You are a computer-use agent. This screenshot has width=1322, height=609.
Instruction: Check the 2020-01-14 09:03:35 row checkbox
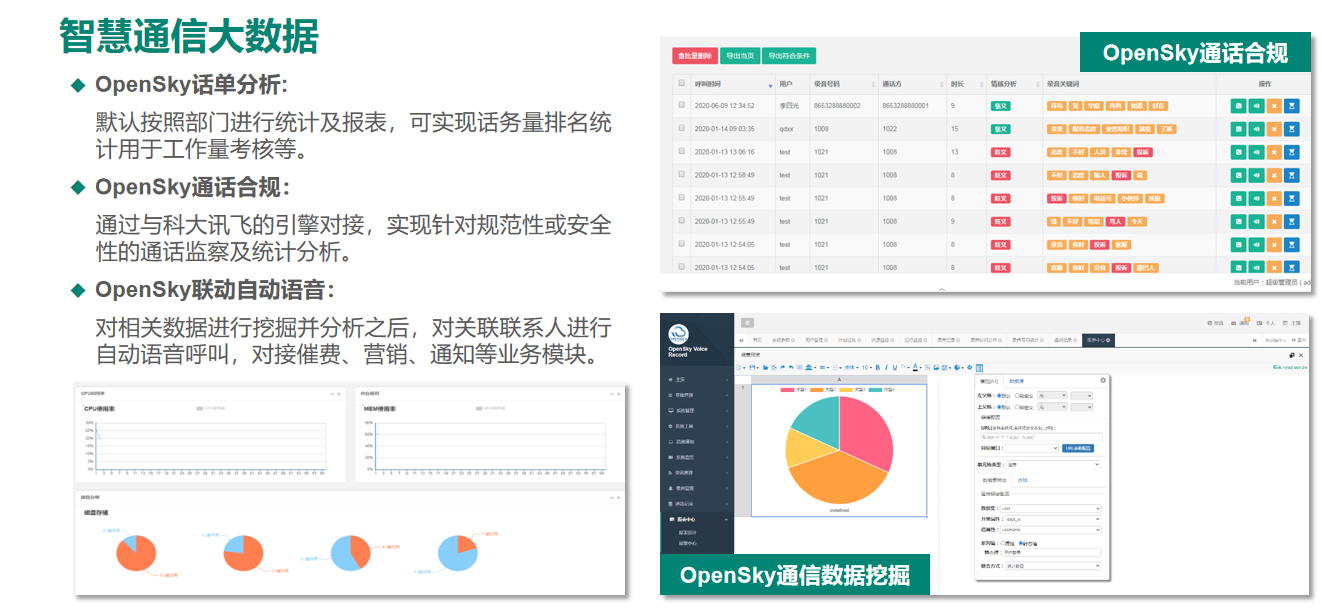coord(681,127)
